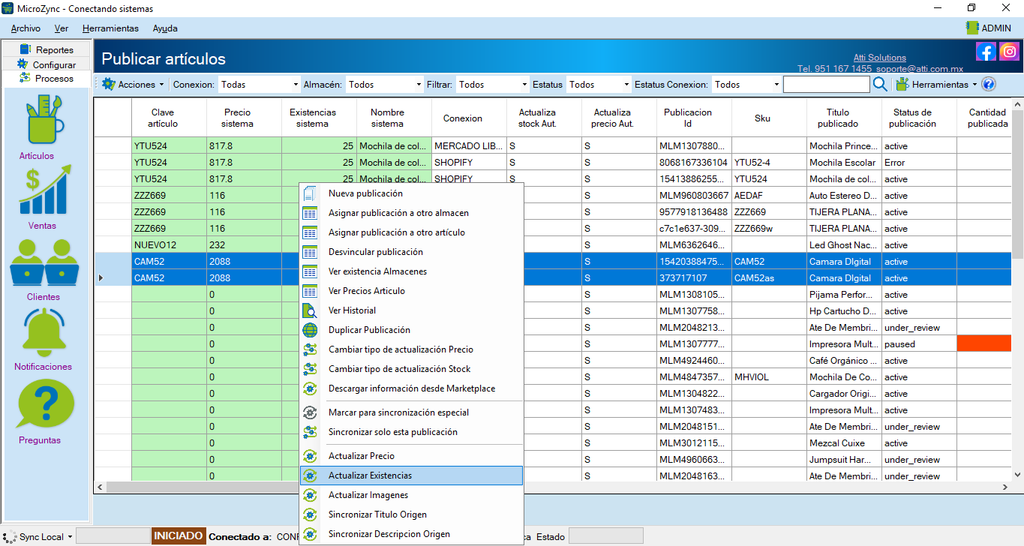Click the vertical scrollbar down arrow
The height and width of the screenshot is (546, 1024).
click(1017, 475)
